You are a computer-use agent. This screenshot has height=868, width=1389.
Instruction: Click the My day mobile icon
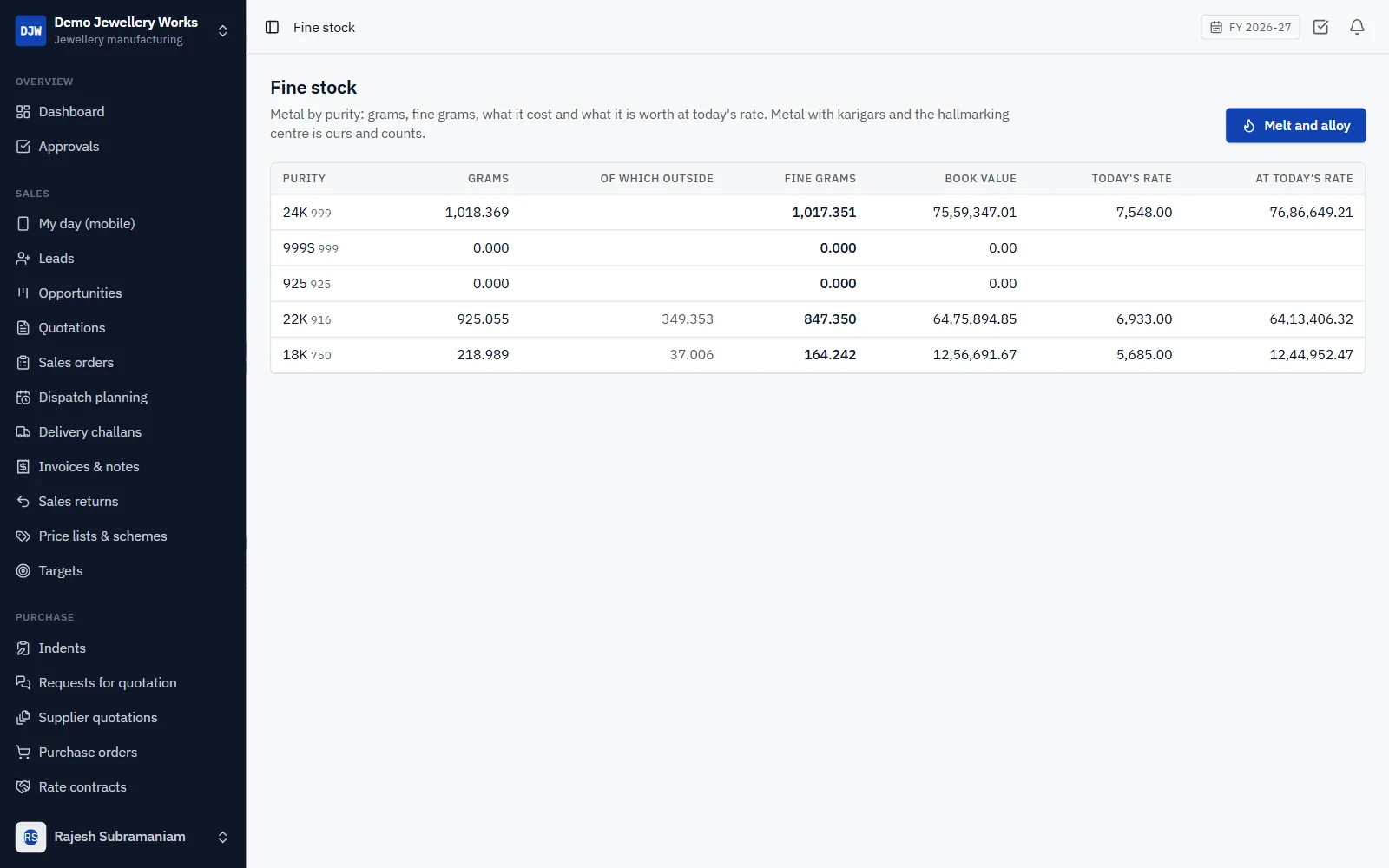tap(23, 224)
